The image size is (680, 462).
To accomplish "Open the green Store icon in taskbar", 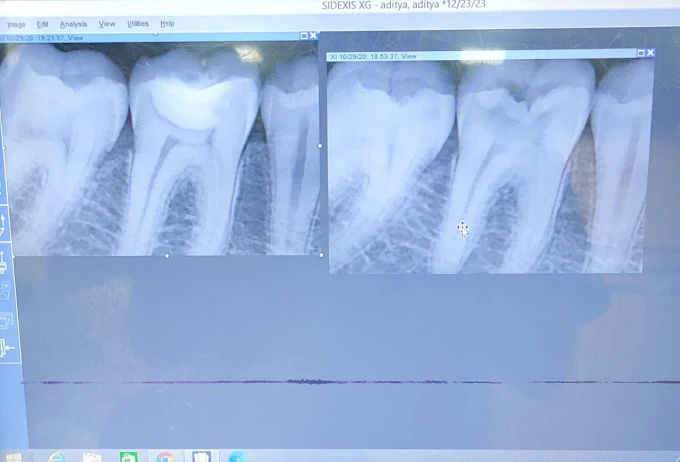I will point(129,458).
